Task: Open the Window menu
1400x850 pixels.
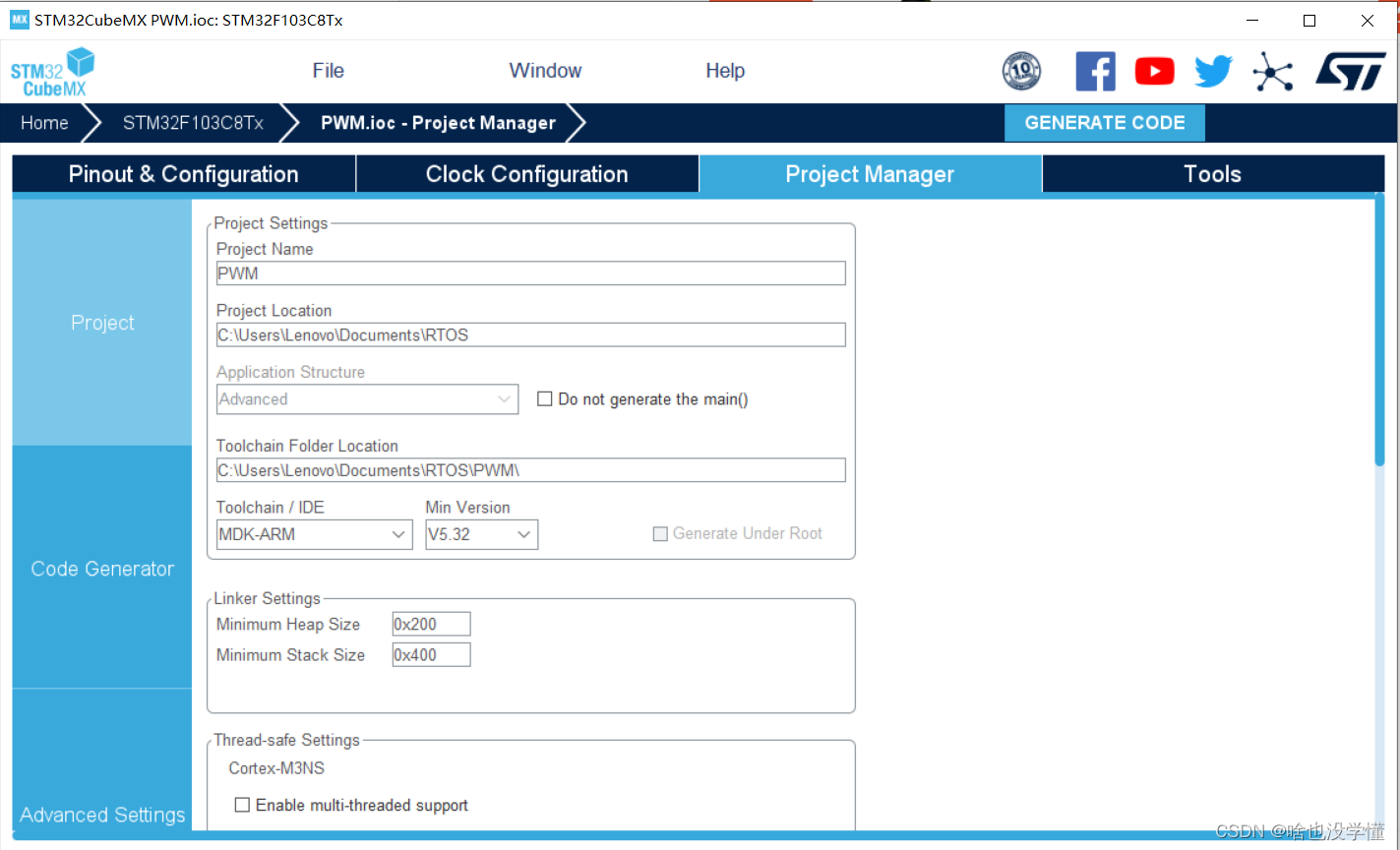Action: (x=545, y=71)
